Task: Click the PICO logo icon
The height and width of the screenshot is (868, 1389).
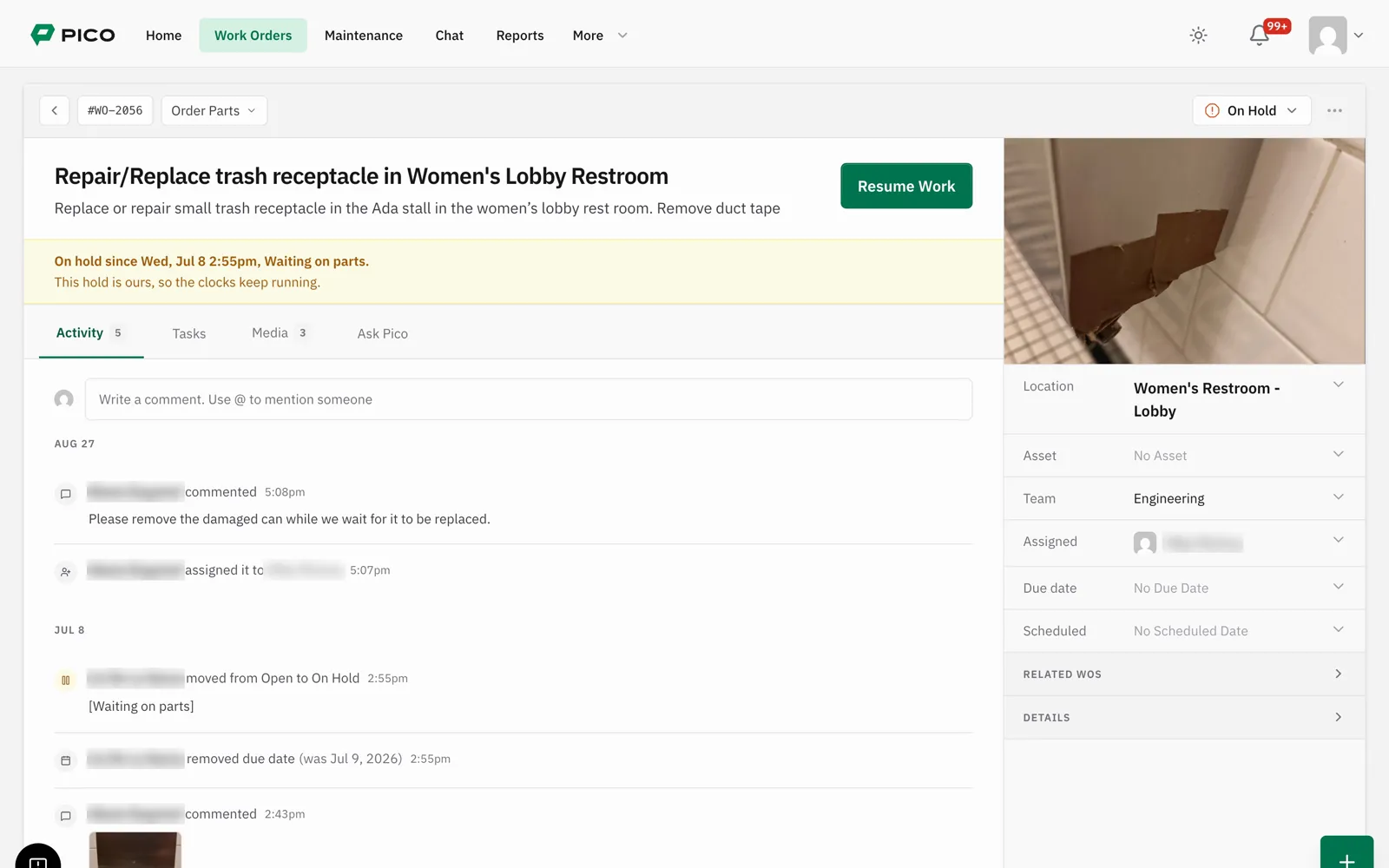Action: [x=43, y=35]
